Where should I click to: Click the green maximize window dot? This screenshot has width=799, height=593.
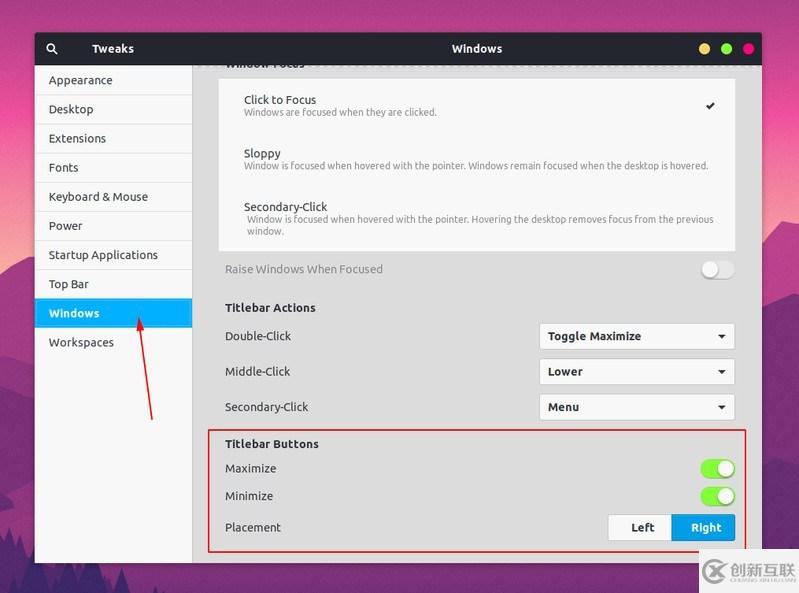click(726, 49)
